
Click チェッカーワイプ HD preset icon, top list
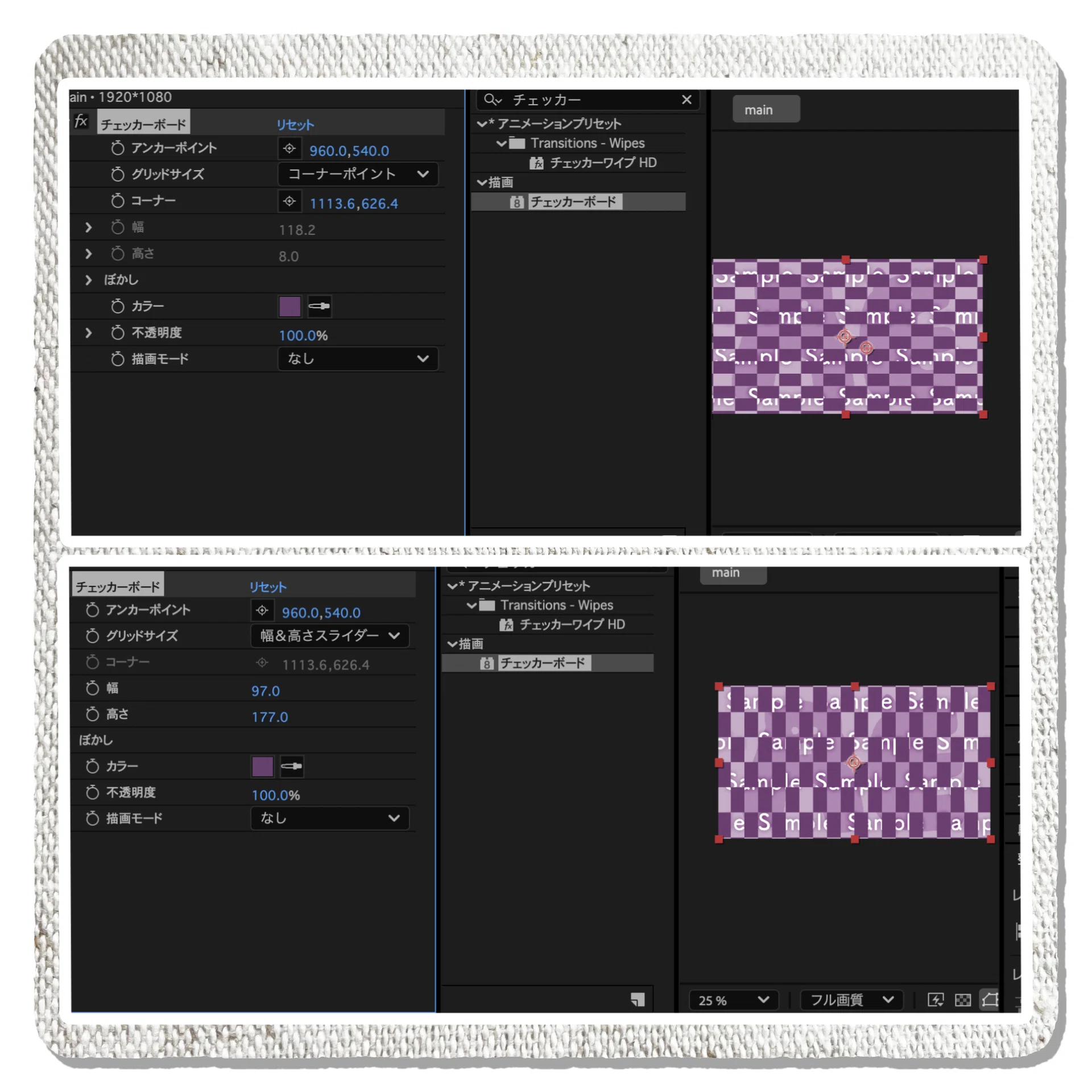click(x=536, y=163)
